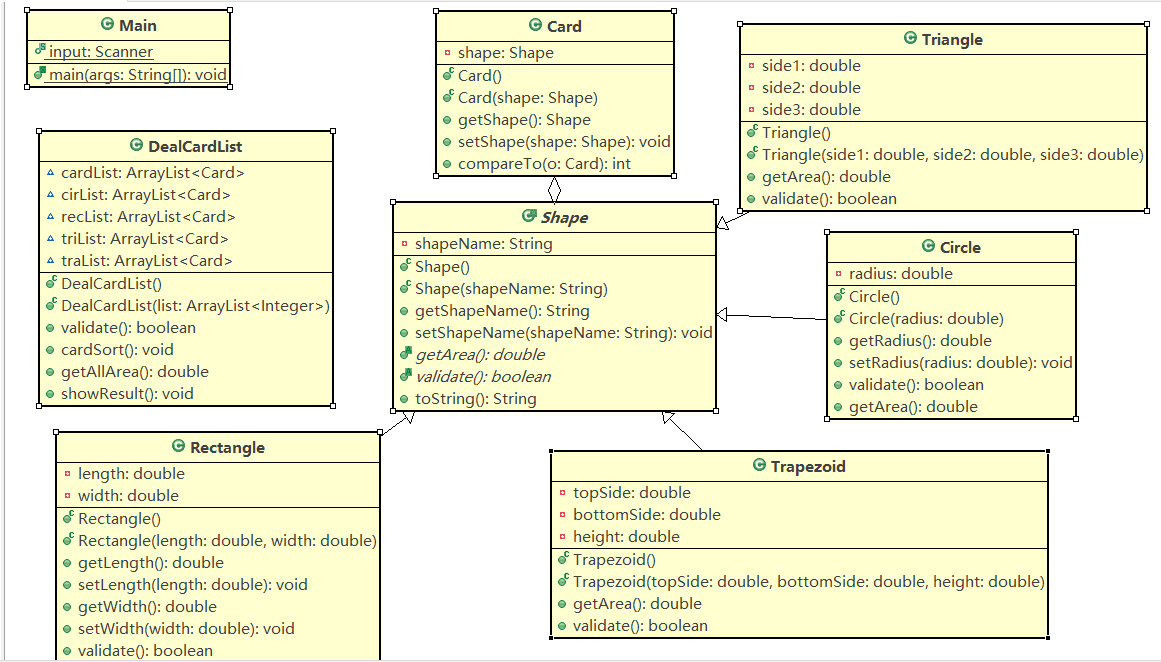Select the abstract class icon beside Shape

(529, 215)
